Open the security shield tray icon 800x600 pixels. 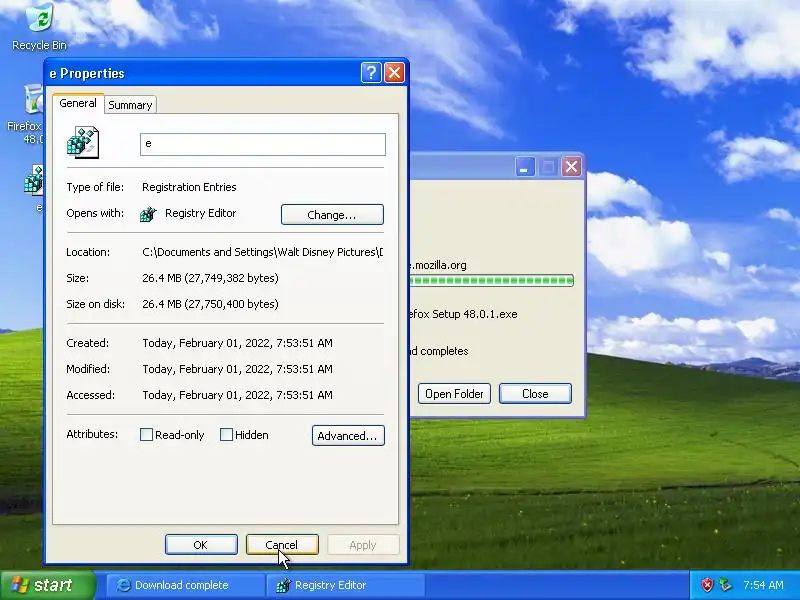click(707, 585)
